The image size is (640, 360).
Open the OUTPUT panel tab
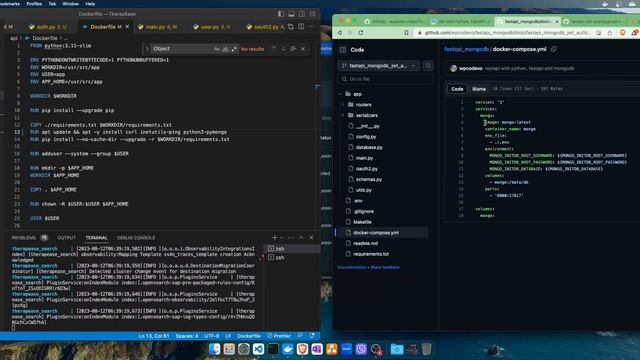(x=67, y=238)
